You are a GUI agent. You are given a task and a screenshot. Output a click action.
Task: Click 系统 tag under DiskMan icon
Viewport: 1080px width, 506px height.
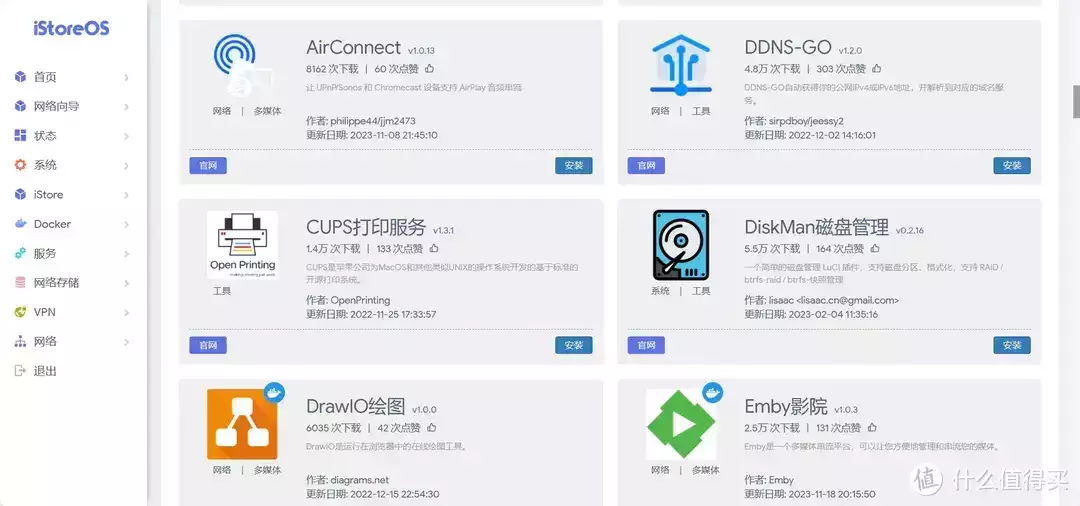pos(660,291)
